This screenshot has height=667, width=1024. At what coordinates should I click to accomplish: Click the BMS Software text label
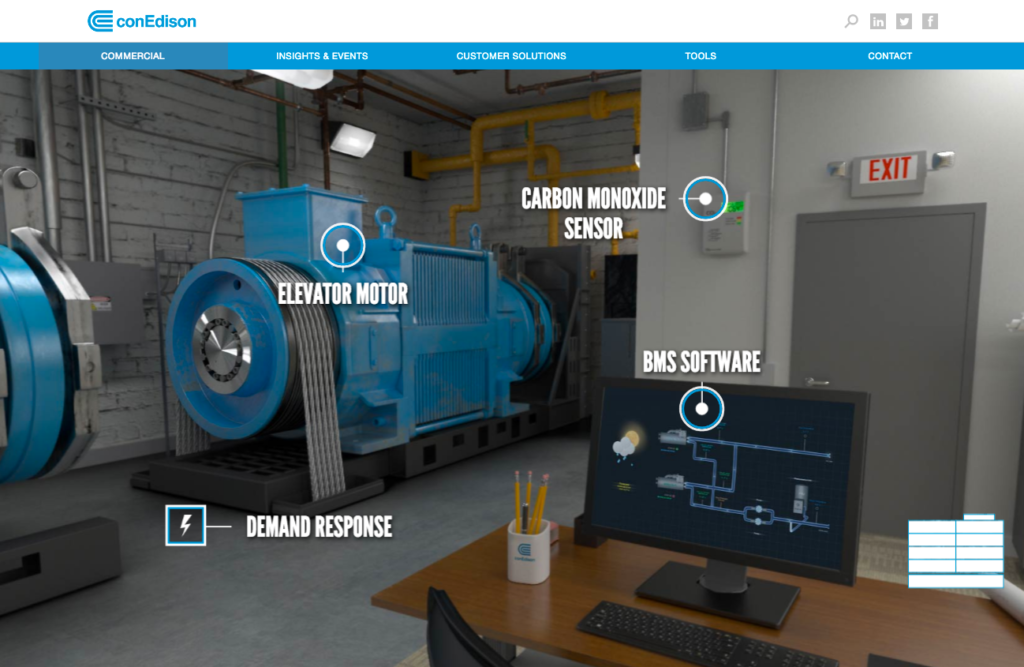coord(701,362)
